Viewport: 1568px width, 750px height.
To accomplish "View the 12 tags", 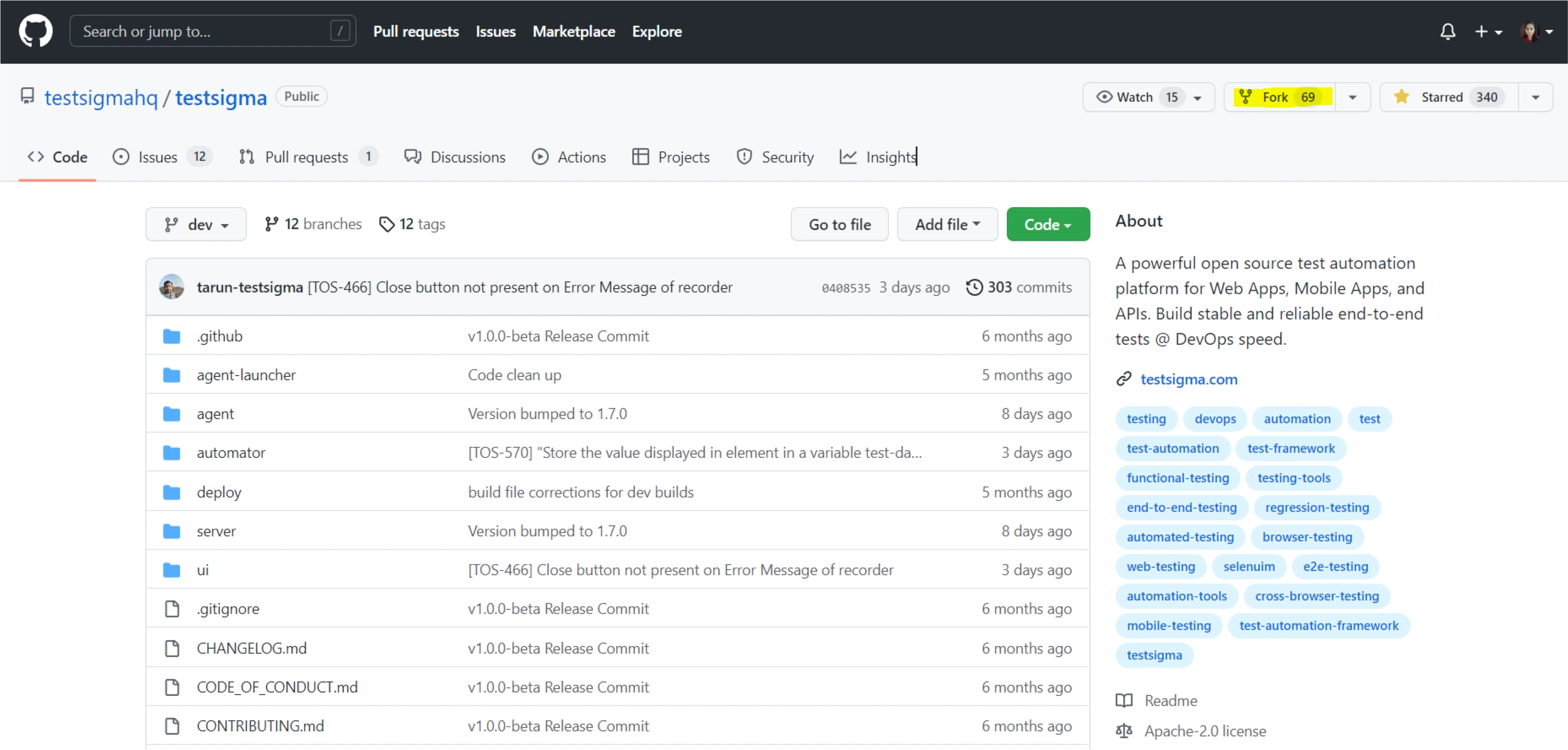I will [413, 224].
